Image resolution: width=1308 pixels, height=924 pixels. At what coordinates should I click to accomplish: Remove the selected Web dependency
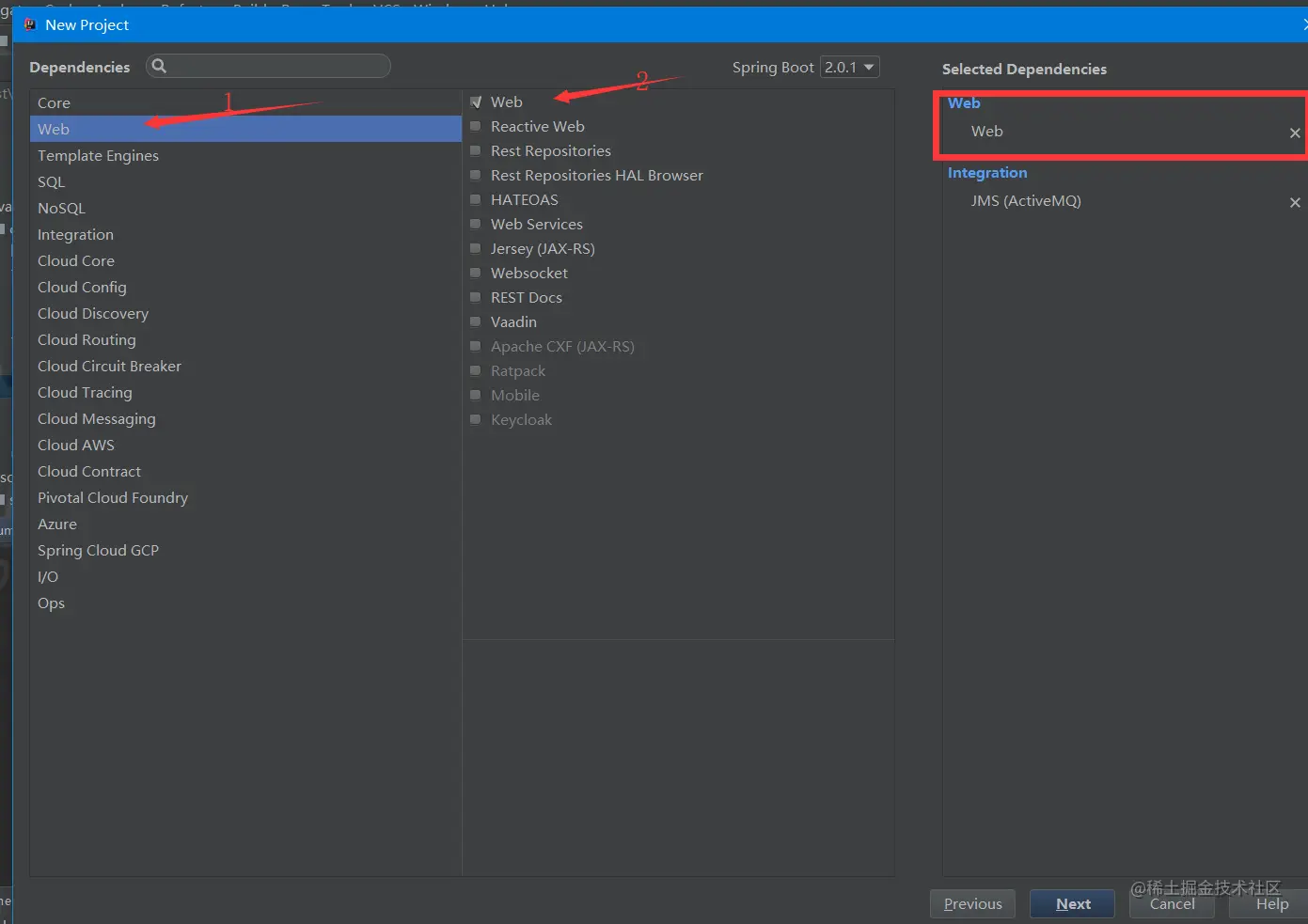pyautogui.click(x=1295, y=133)
